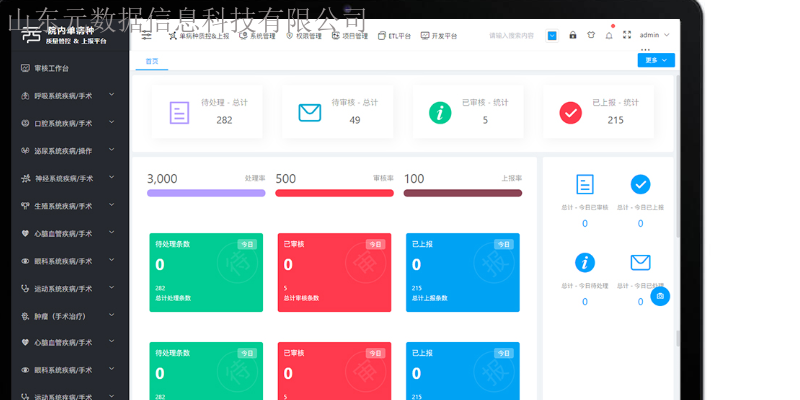Expand the 呼吸系统疾病/手术 chevron
Image resolution: width=800 pixels, height=400 pixels.
click(112, 94)
